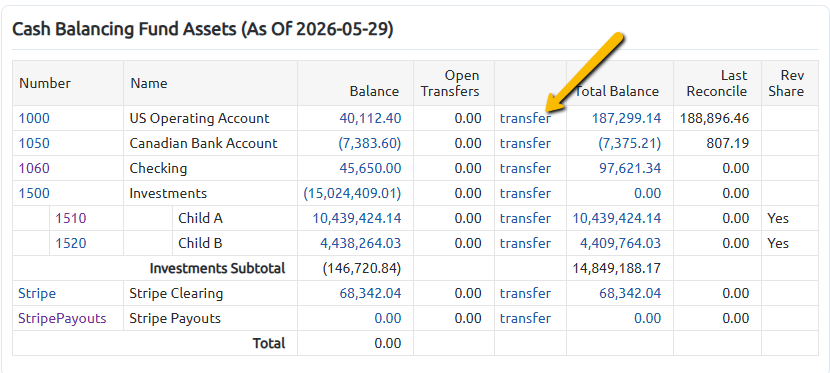The image size is (830, 373).
Task: Click transfer for US Operating Account
Action: (526, 119)
